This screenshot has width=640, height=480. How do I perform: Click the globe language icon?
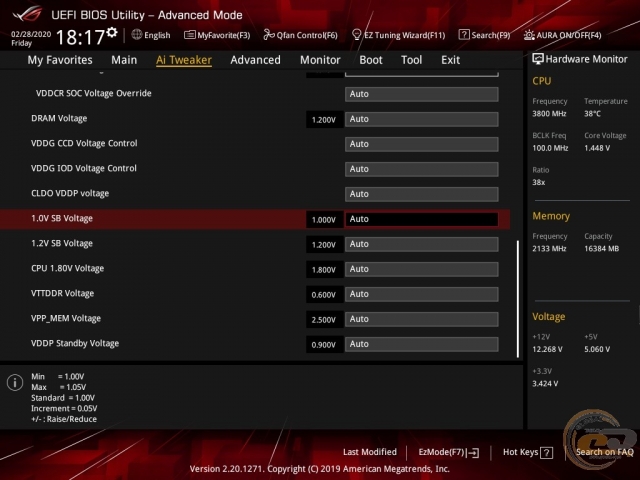tap(137, 35)
